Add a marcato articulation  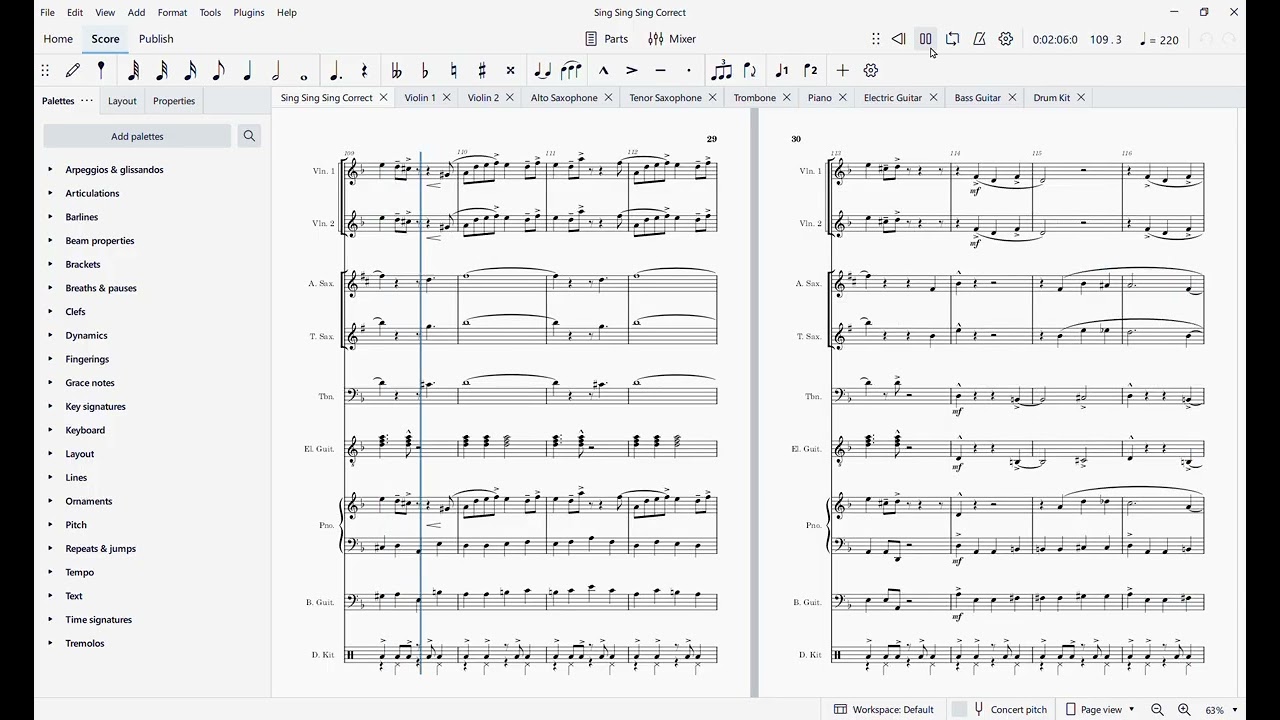(x=604, y=71)
